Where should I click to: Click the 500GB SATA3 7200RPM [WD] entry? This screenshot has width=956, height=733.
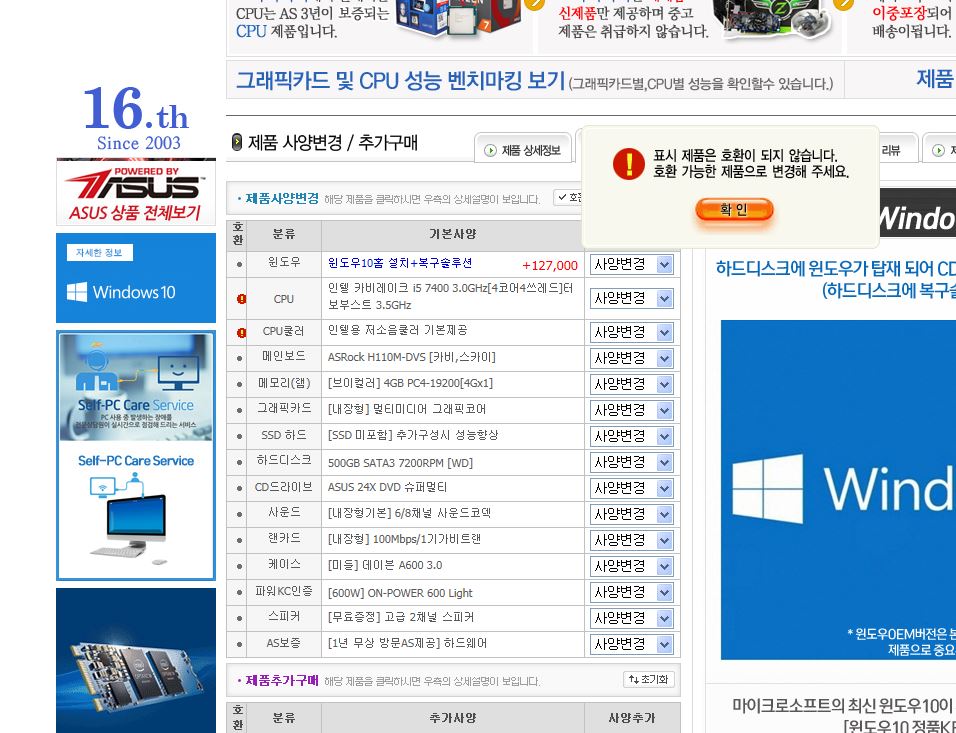[401, 463]
